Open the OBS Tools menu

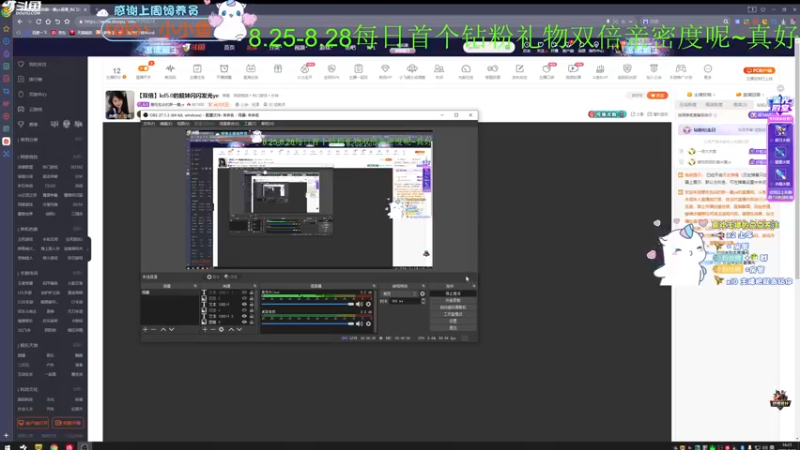click(x=250, y=123)
